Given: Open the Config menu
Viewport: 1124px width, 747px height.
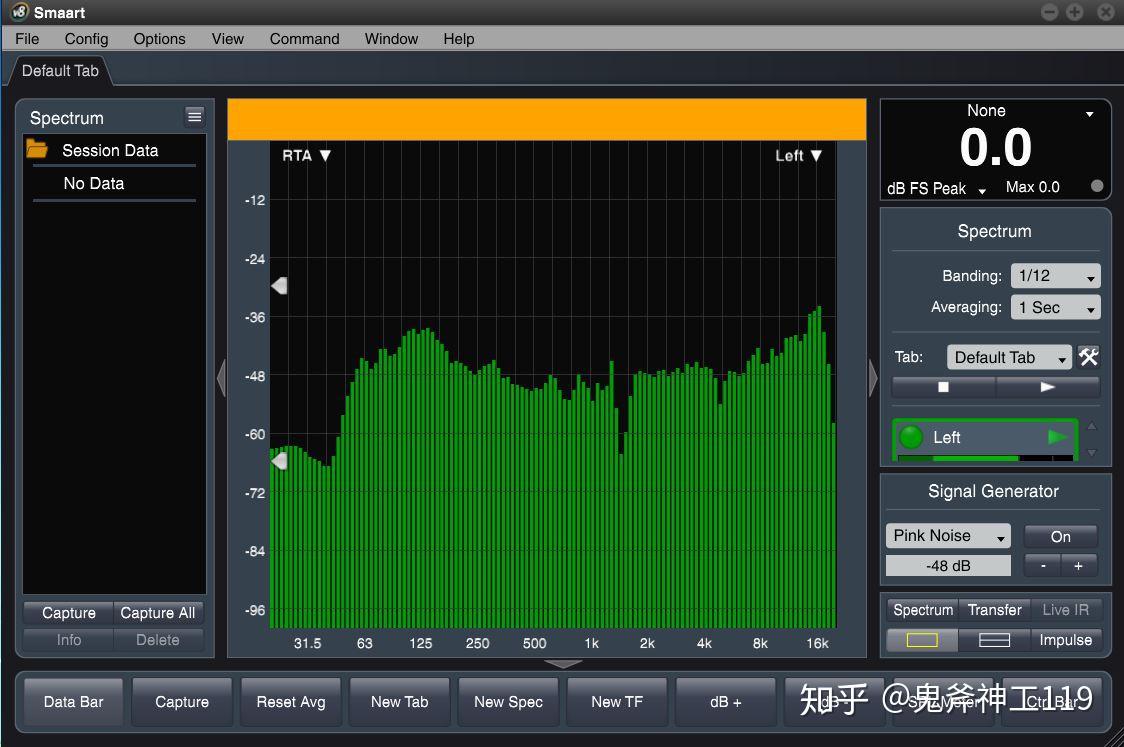Looking at the screenshot, I should coord(86,39).
